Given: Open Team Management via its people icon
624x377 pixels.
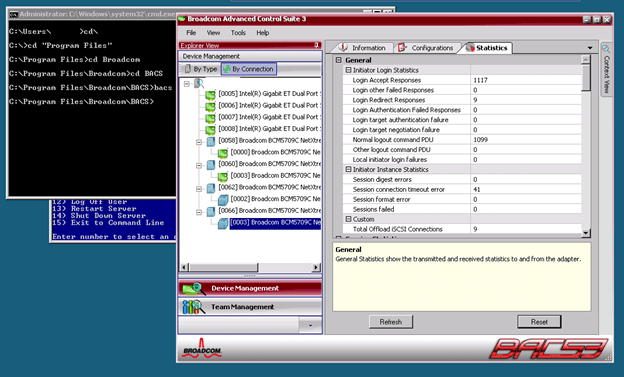Looking at the screenshot, I should pos(193,307).
